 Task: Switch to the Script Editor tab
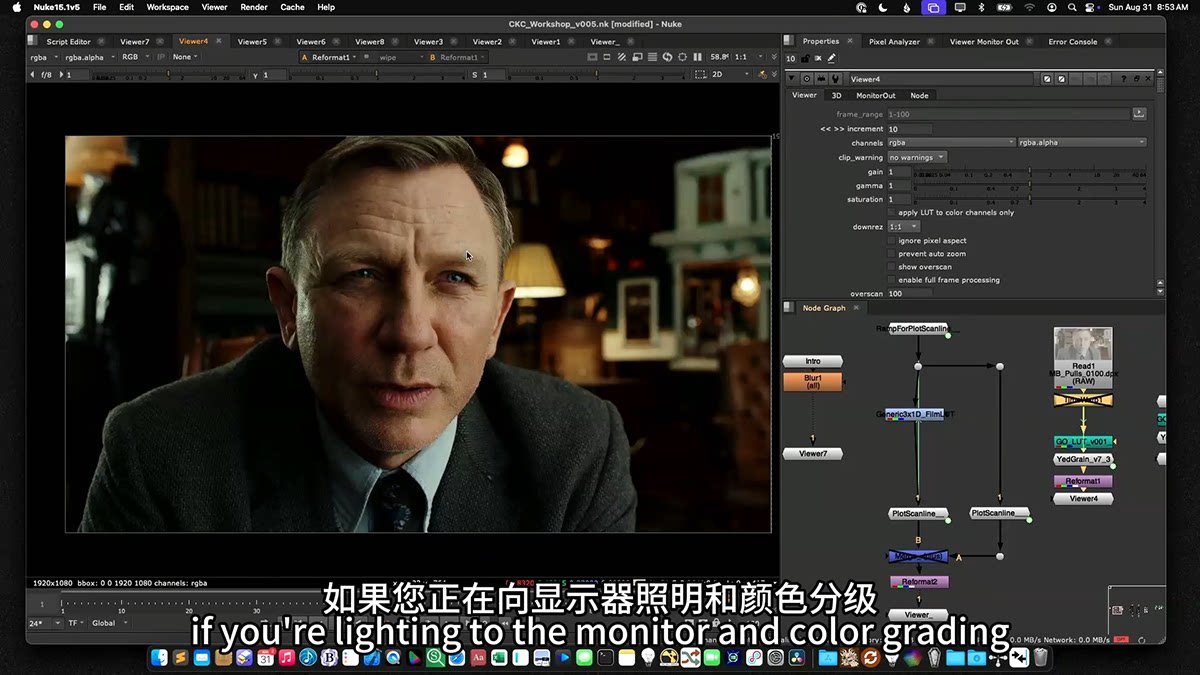(68, 42)
